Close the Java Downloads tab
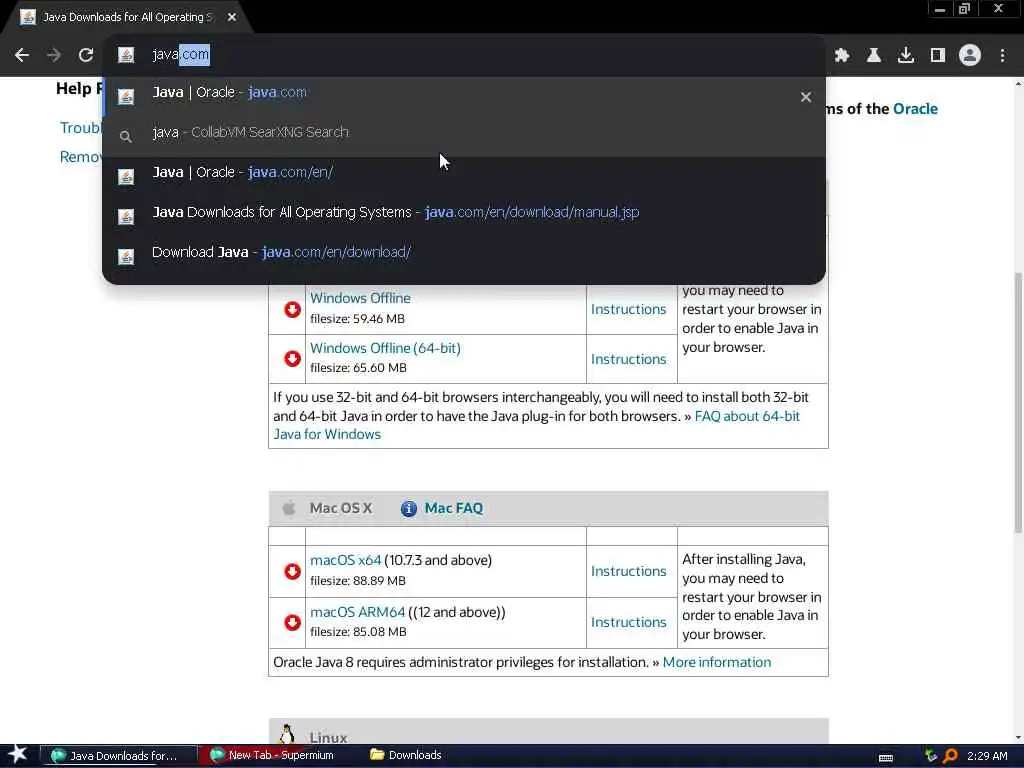This screenshot has height=768, width=1024. [232, 17]
